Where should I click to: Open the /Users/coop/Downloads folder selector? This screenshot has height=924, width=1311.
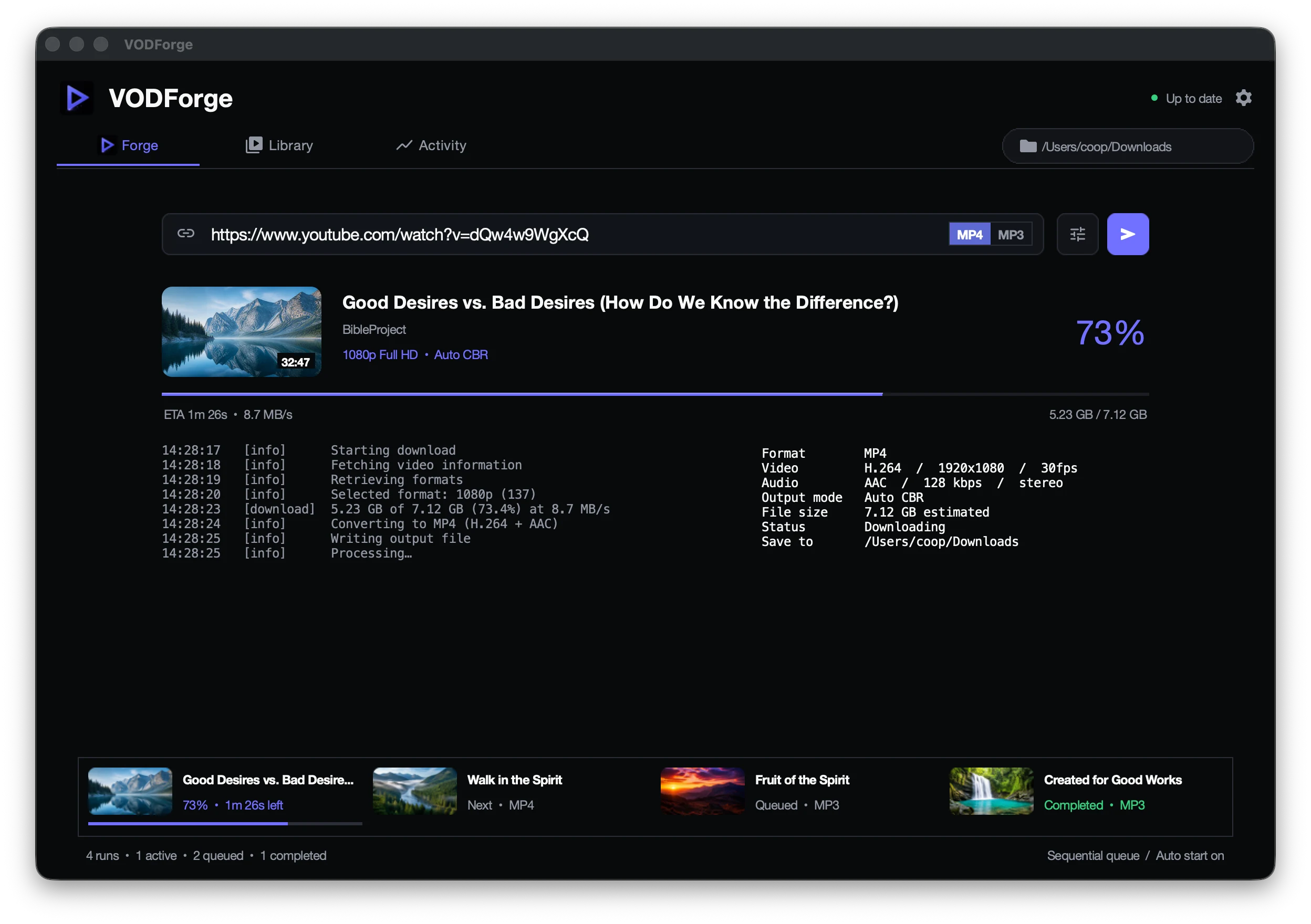[x=1127, y=146]
